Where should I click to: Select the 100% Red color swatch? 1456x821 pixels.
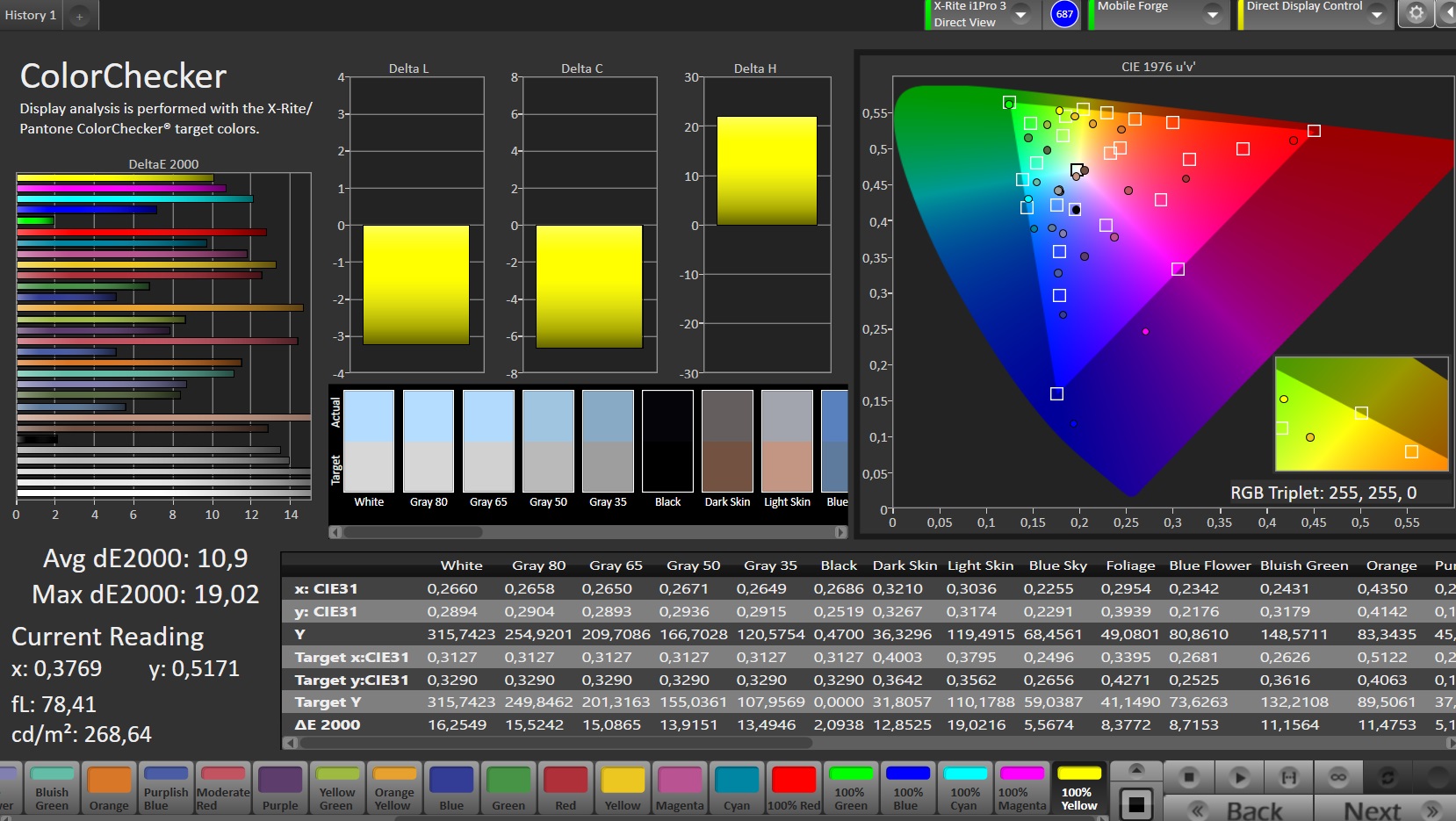(794, 788)
